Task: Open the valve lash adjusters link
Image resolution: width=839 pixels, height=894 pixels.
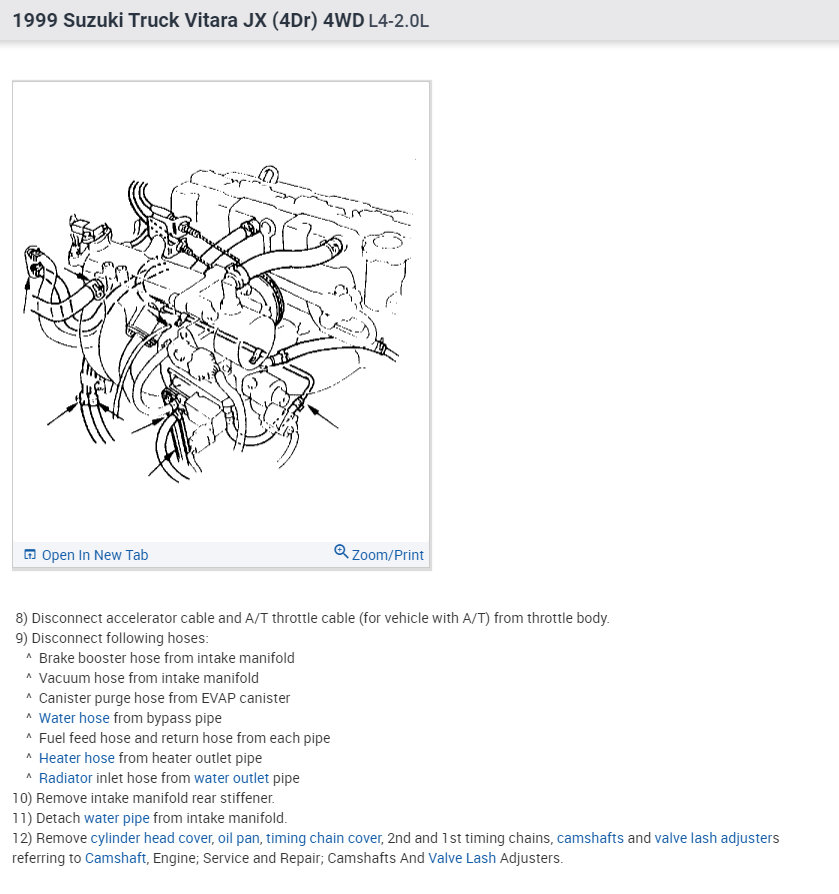Action: 716,838
